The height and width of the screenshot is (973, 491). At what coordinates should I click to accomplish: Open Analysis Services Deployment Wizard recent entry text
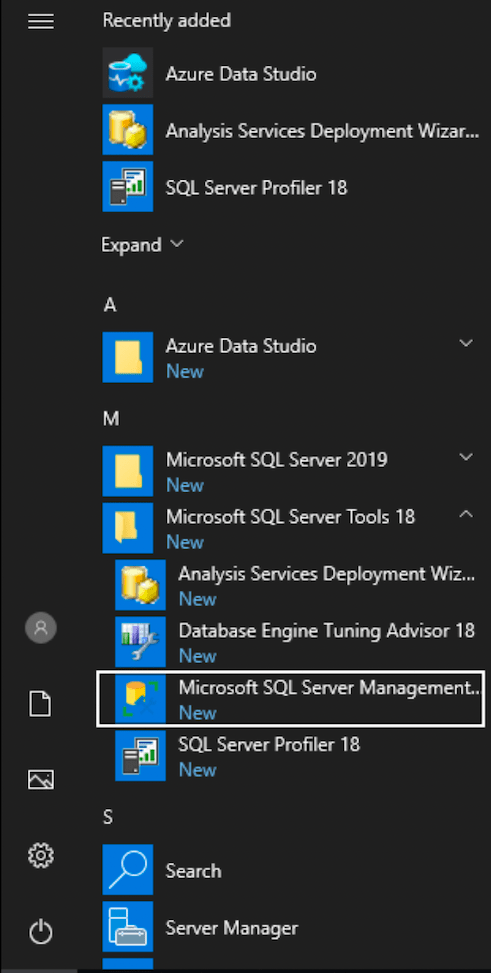[322, 131]
